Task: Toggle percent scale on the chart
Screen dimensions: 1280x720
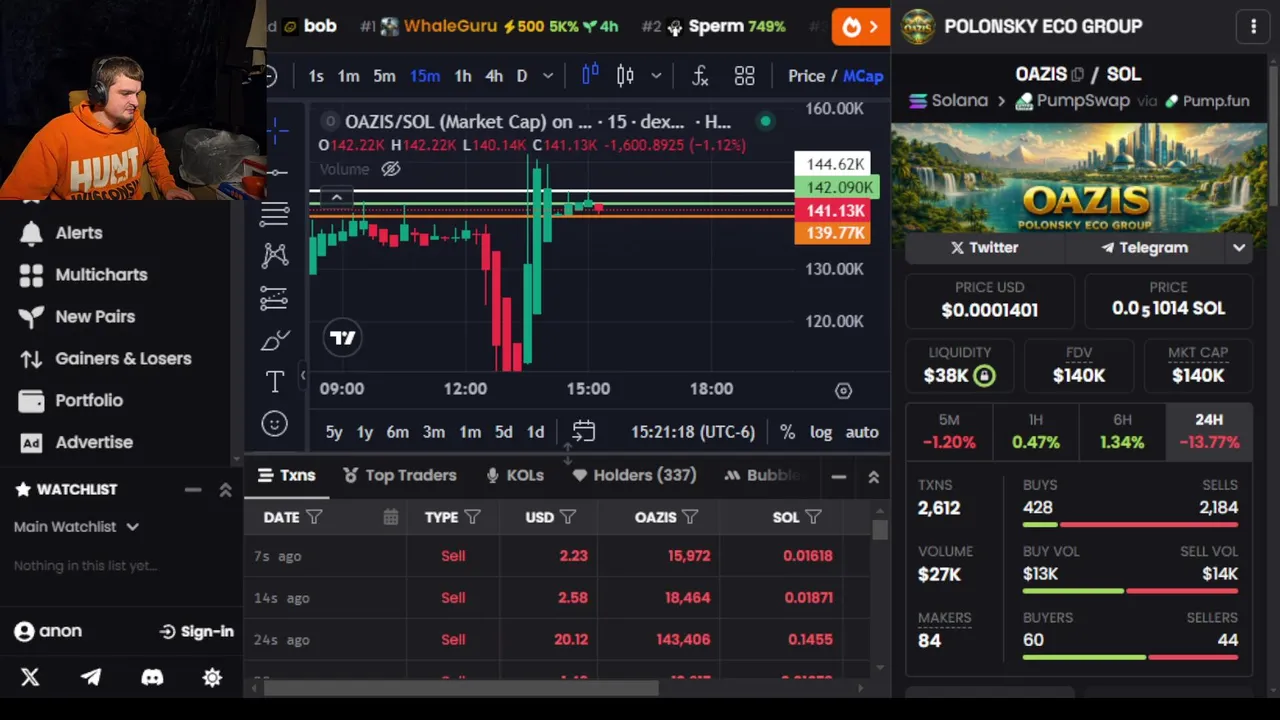Action: point(787,432)
